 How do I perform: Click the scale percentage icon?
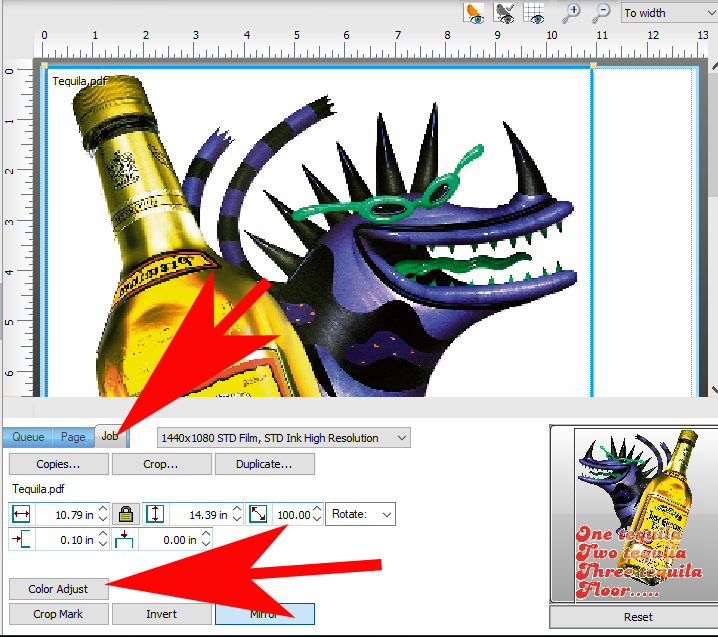[x=258, y=514]
